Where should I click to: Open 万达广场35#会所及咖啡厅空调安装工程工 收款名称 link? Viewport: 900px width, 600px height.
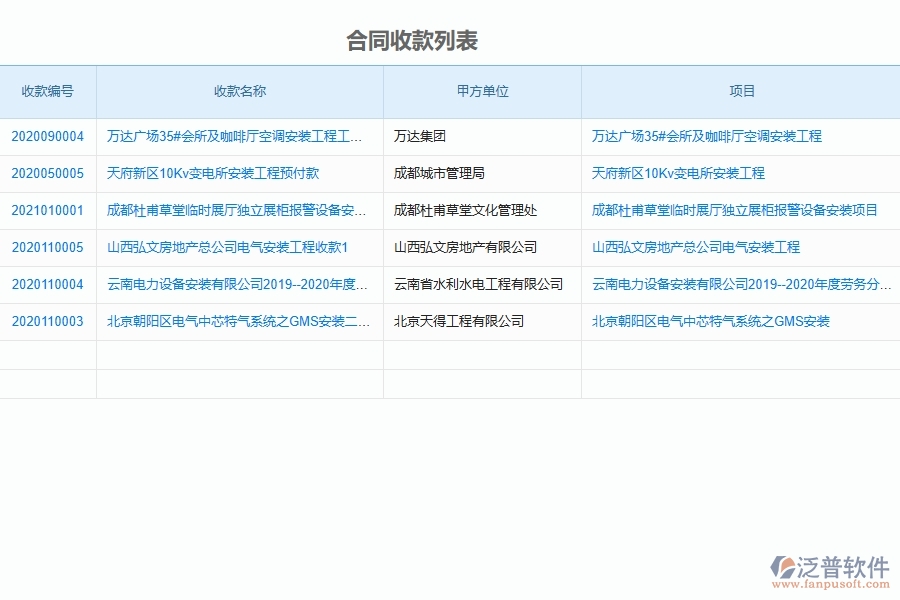232,136
